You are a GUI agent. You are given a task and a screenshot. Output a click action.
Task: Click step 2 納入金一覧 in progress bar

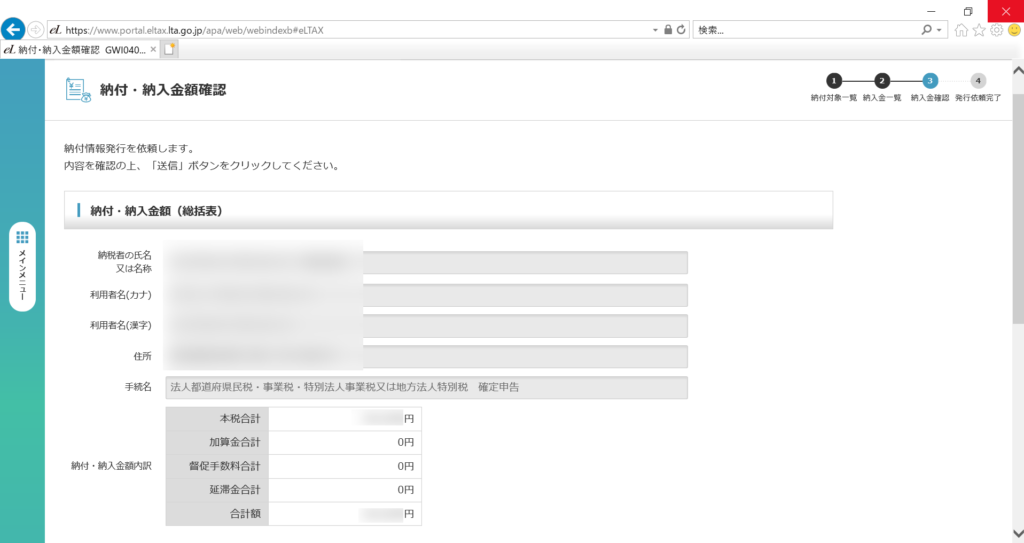tap(882, 81)
